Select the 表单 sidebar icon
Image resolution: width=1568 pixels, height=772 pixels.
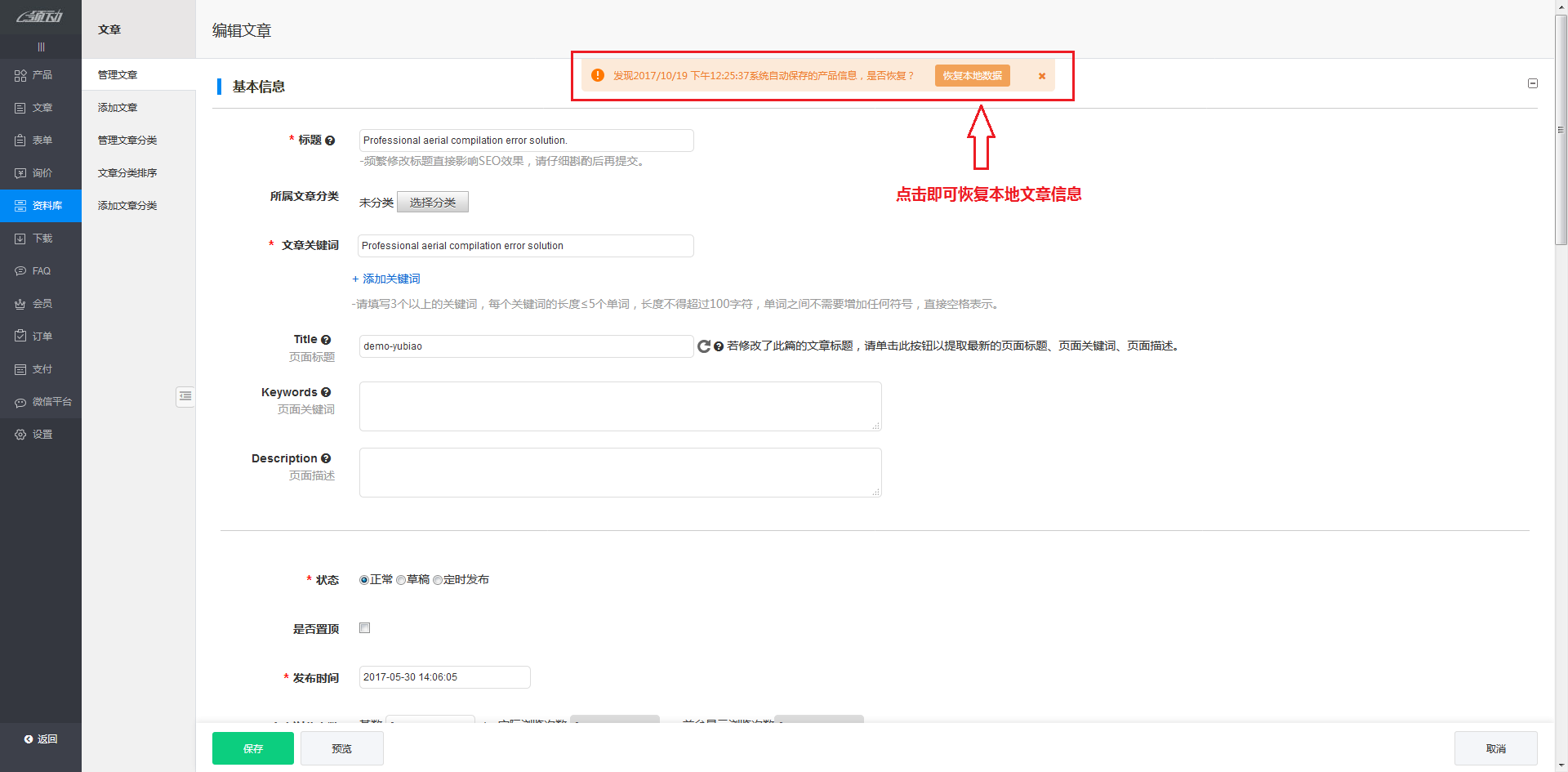tap(41, 140)
